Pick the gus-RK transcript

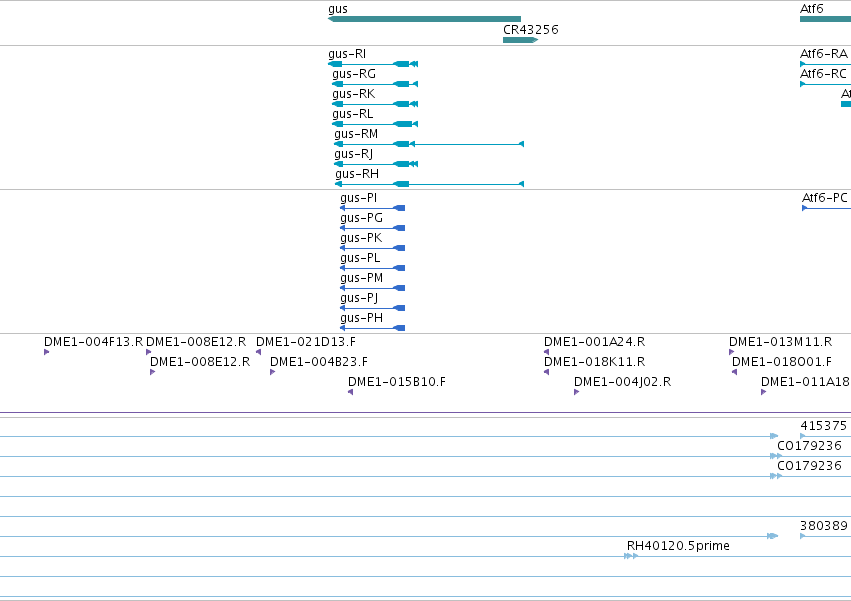point(375,104)
